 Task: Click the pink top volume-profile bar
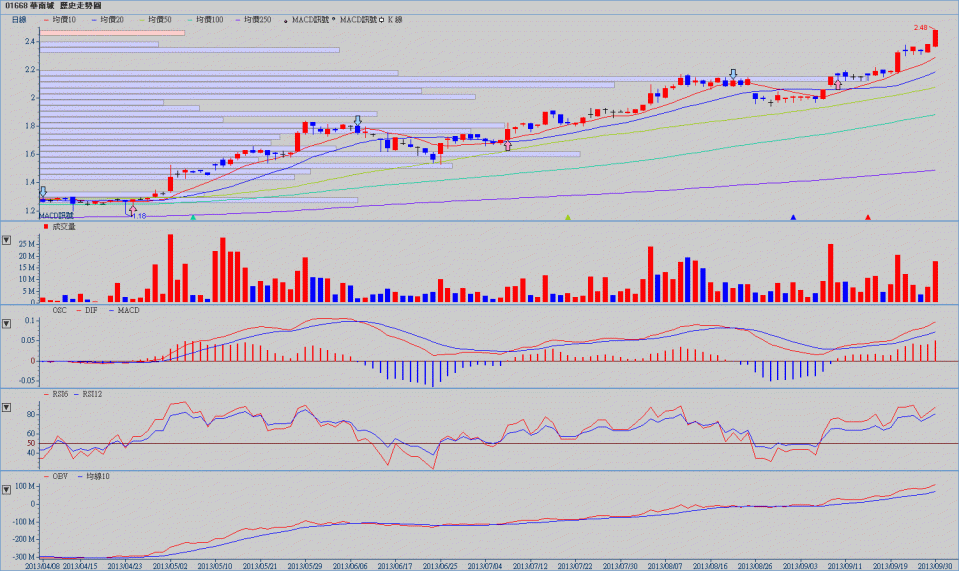(x=112, y=33)
